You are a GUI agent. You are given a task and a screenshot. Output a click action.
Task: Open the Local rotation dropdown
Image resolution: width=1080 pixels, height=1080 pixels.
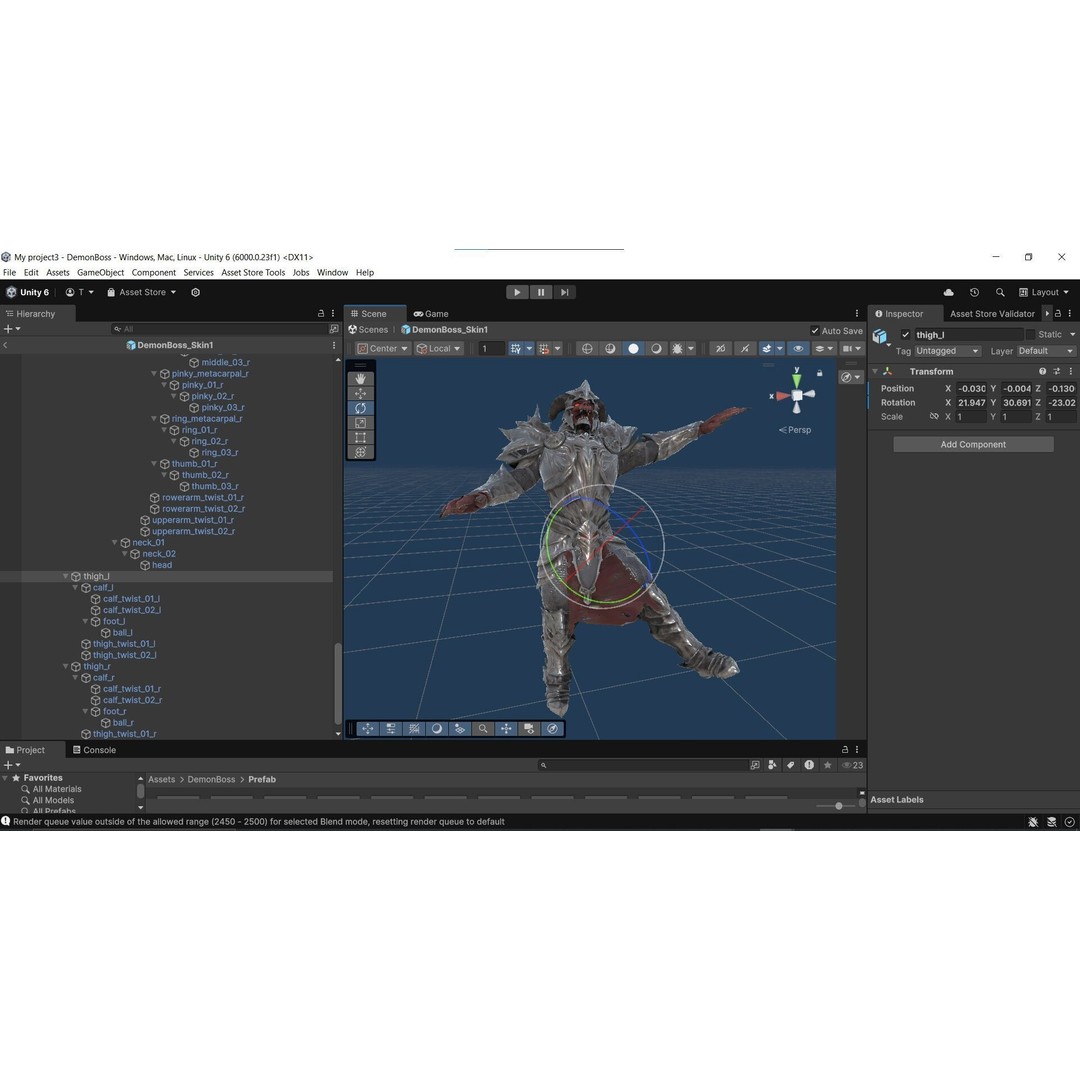click(x=439, y=349)
